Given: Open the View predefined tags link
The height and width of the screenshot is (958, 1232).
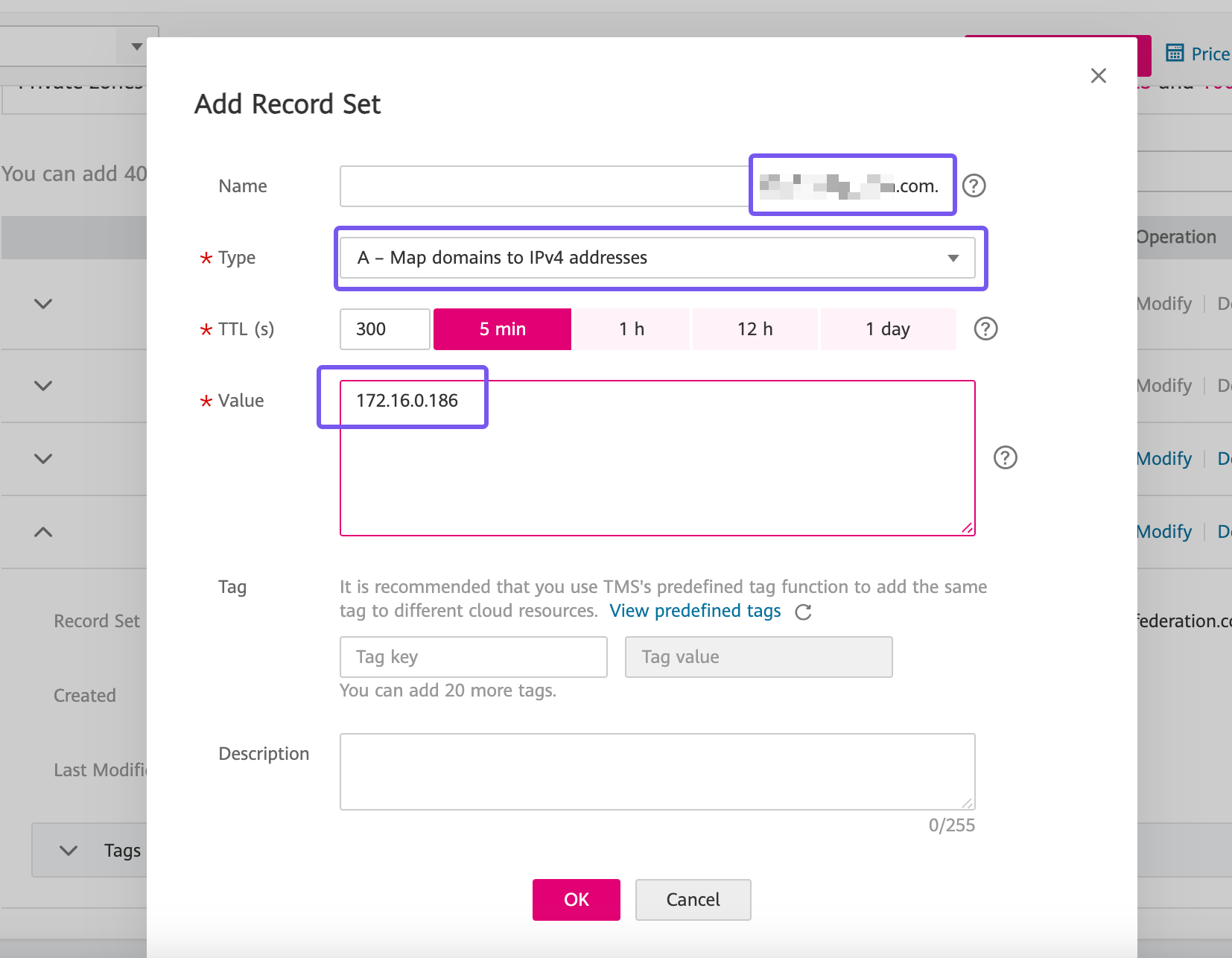Looking at the screenshot, I should coord(694,611).
